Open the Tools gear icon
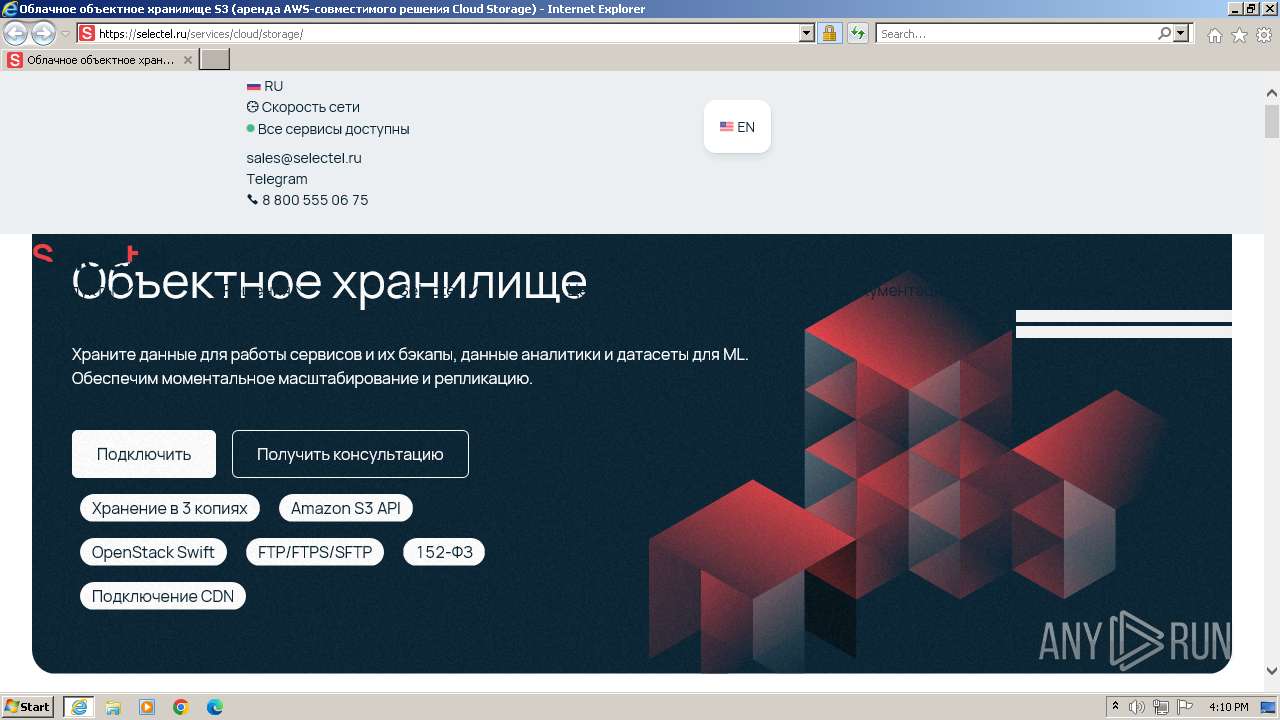The height and width of the screenshot is (720, 1280). [x=1264, y=35]
